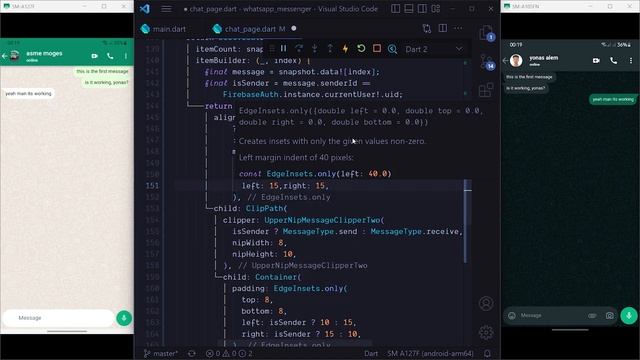This screenshot has width=640, height=360.
Task: Go back in the asme moges chat
Action: click(x=5, y=56)
